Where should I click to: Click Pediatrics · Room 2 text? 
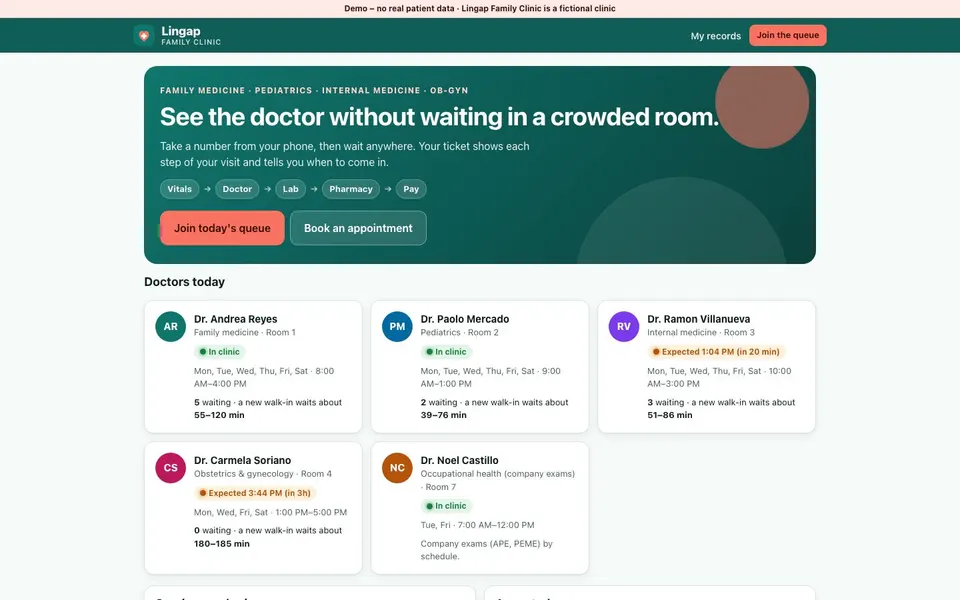coord(459,332)
